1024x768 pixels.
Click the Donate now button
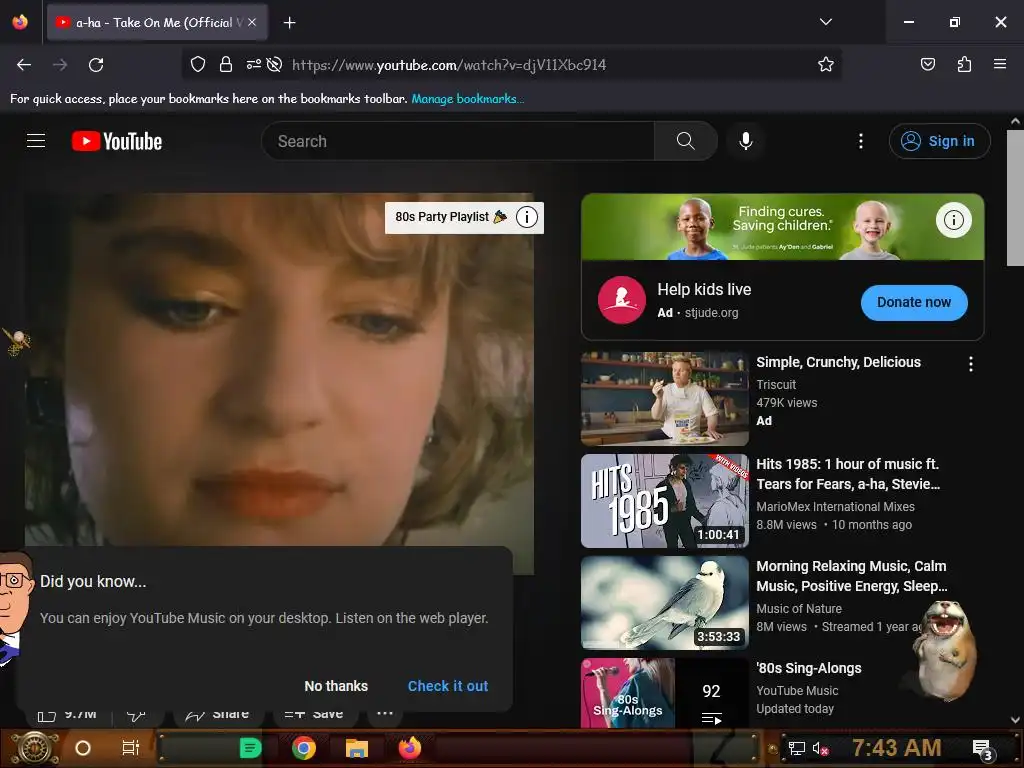(914, 302)
